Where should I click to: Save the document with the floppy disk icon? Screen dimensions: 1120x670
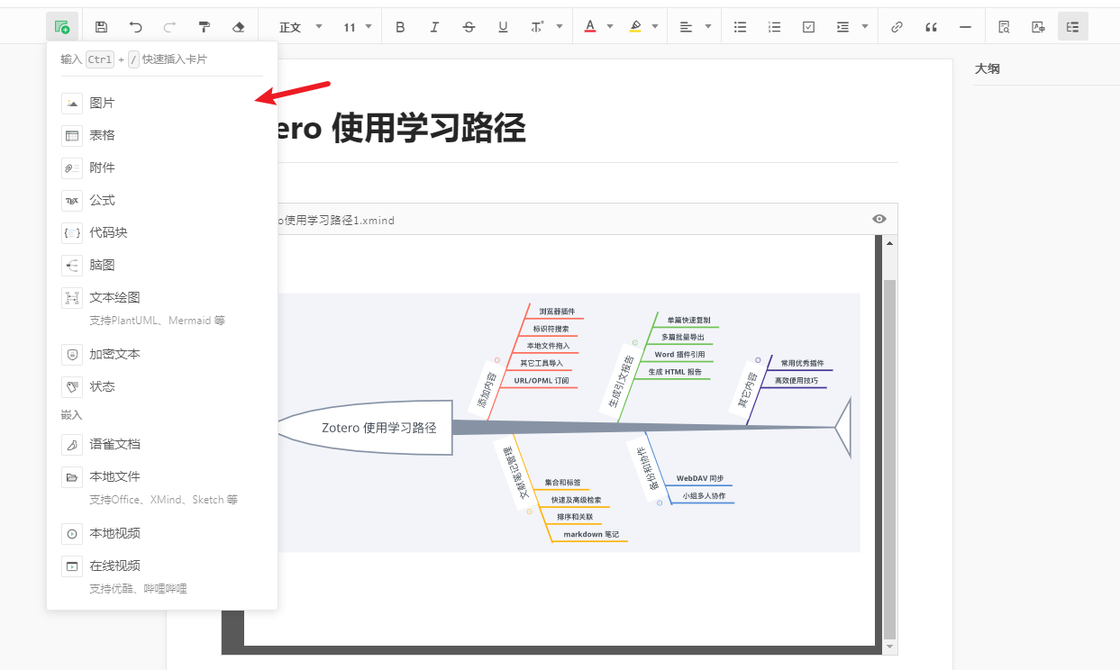tap(101, 27)
